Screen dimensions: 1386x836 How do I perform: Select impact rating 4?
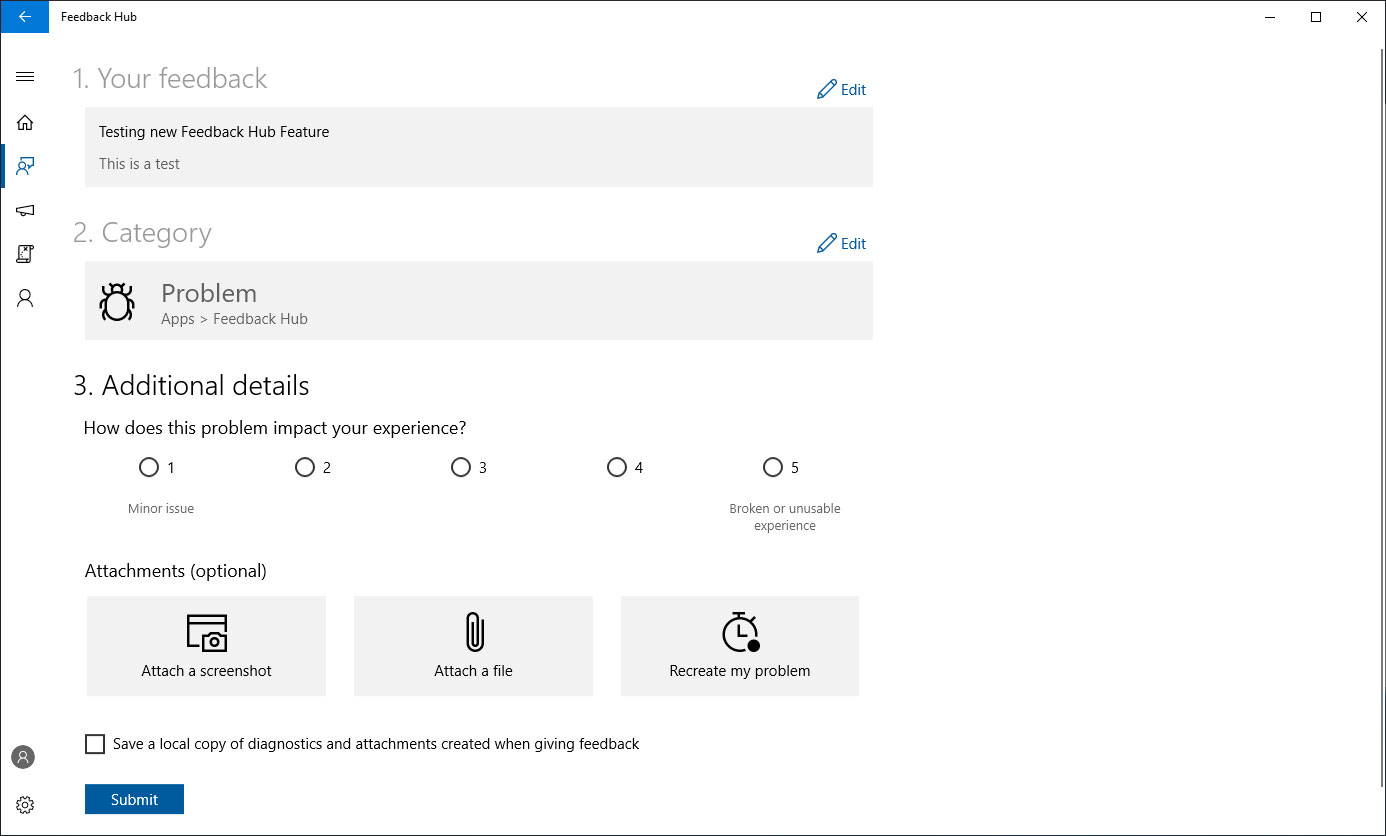click(617, 467)
